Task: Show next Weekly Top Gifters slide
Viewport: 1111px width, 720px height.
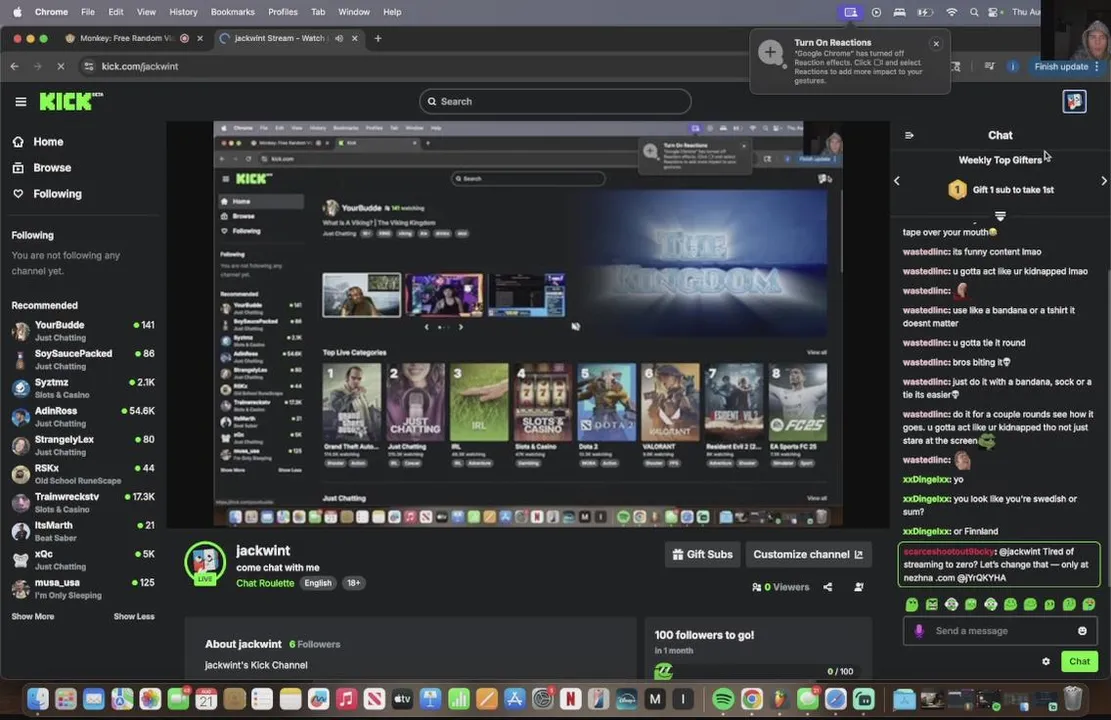Action: pyautogui.click(x=1103, y=181)
